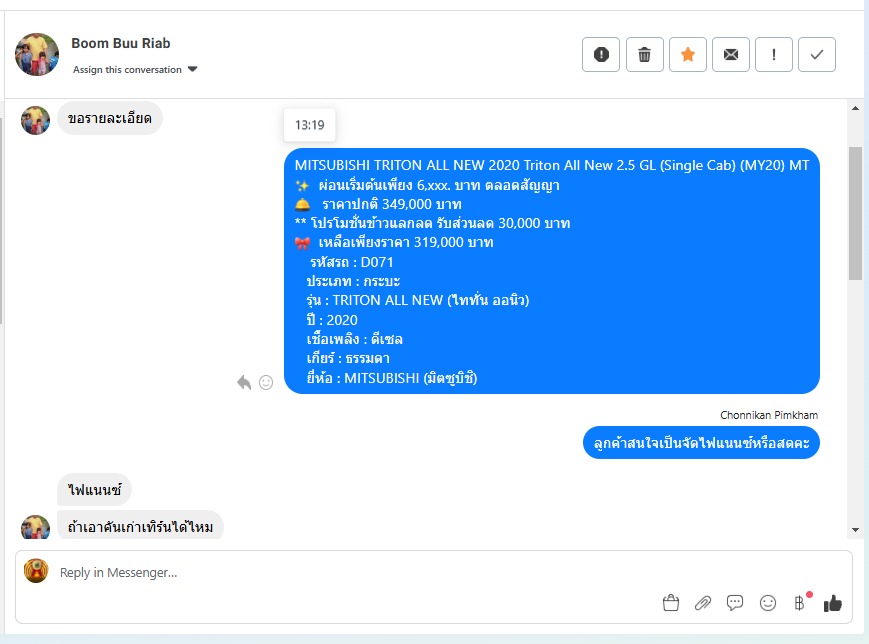869x644 pixels.
Task: React to Triton message with emoji
Action: coord(266,382)
